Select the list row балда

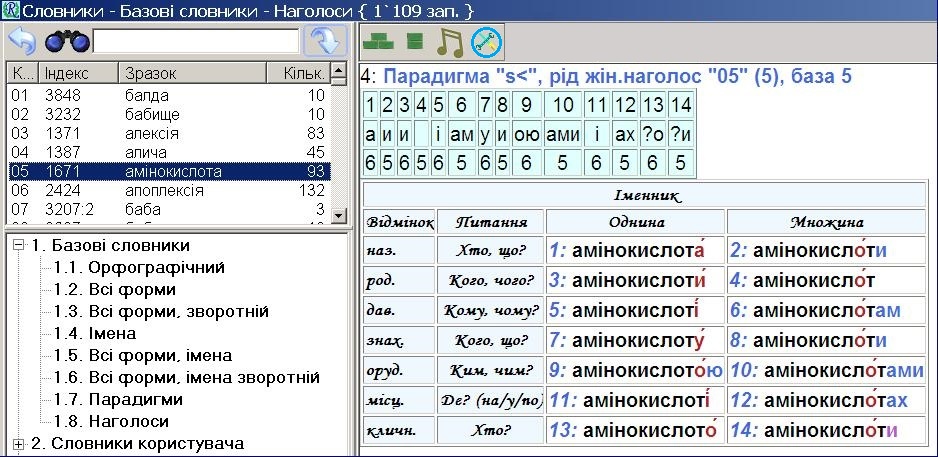point(169,95)
